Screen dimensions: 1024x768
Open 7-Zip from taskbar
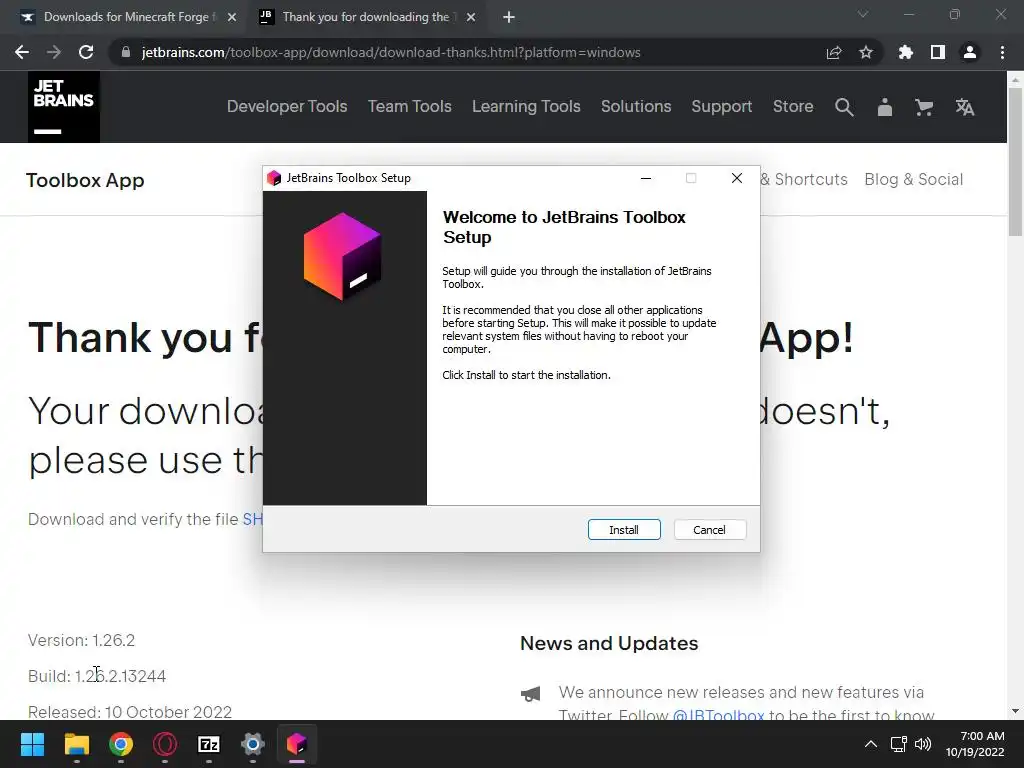pyautogui.click(x=209, y=744)
